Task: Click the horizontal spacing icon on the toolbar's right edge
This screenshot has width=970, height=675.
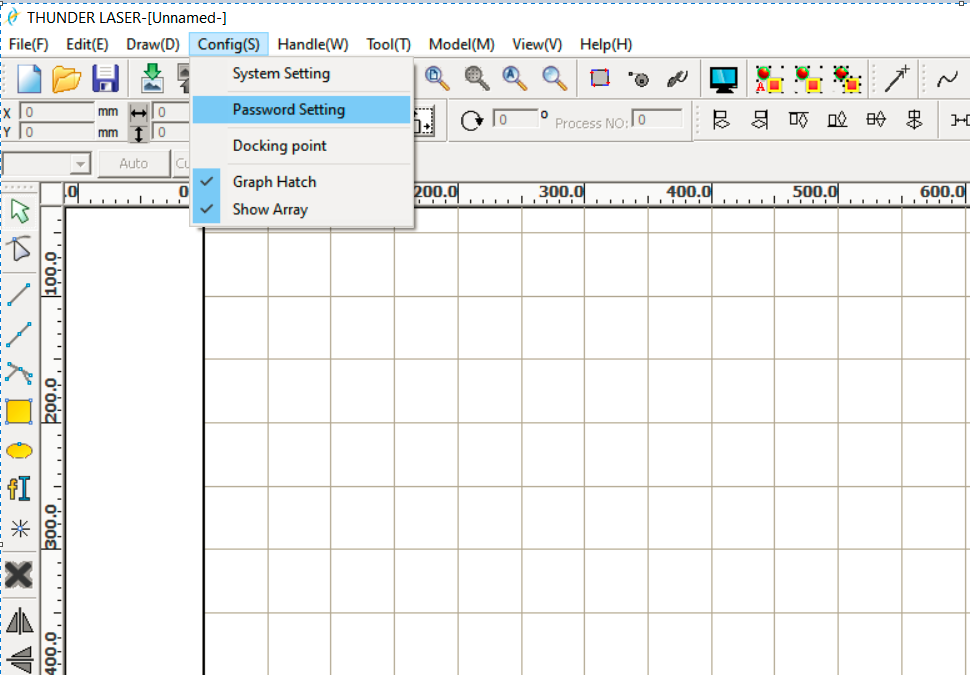Action: 960,120
